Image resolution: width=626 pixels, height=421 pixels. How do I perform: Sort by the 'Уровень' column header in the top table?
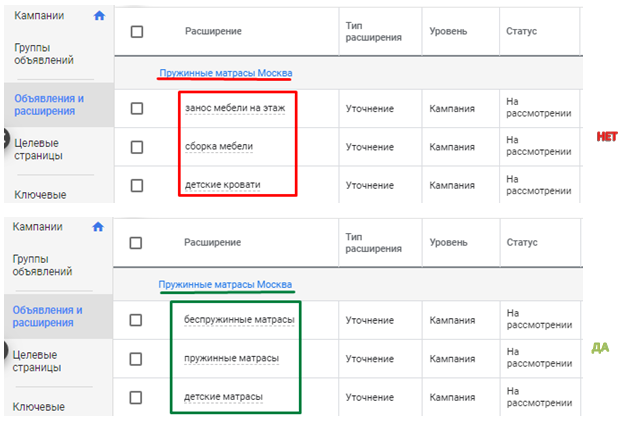[447, 31]
